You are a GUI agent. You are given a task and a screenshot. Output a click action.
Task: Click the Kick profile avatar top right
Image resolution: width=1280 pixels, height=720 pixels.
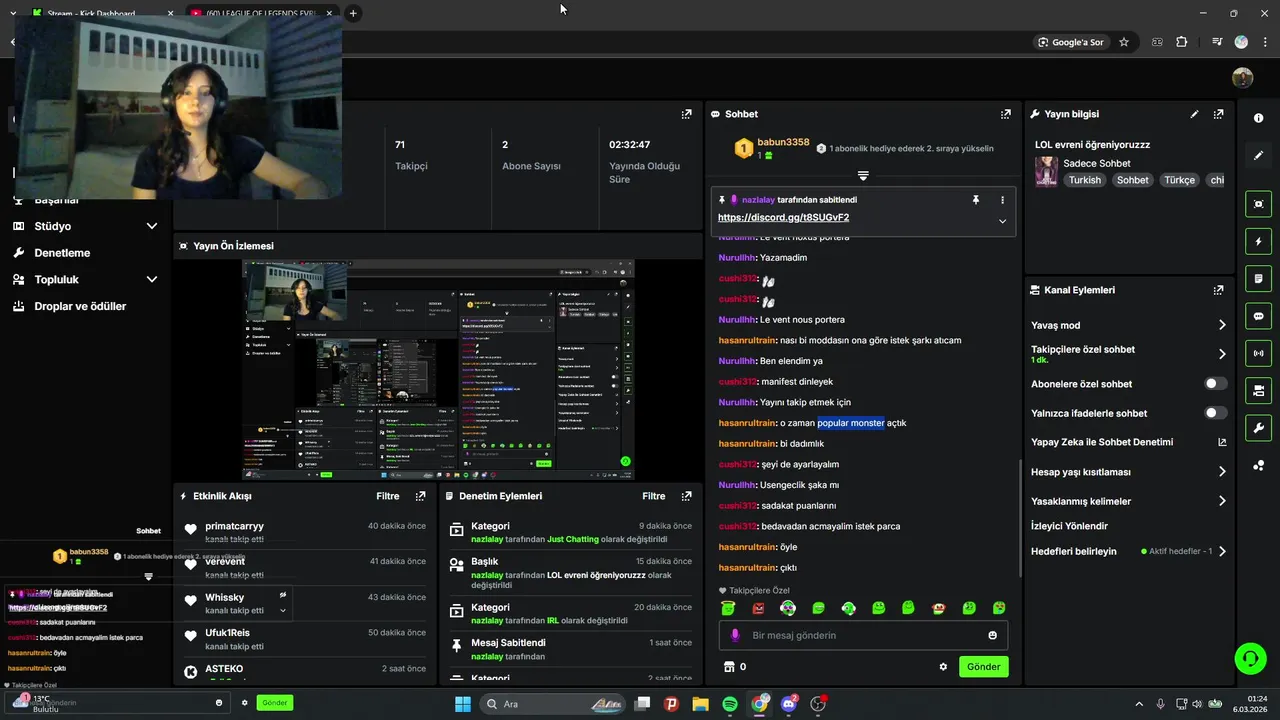pyautogui.click(x=1242, y=78)
